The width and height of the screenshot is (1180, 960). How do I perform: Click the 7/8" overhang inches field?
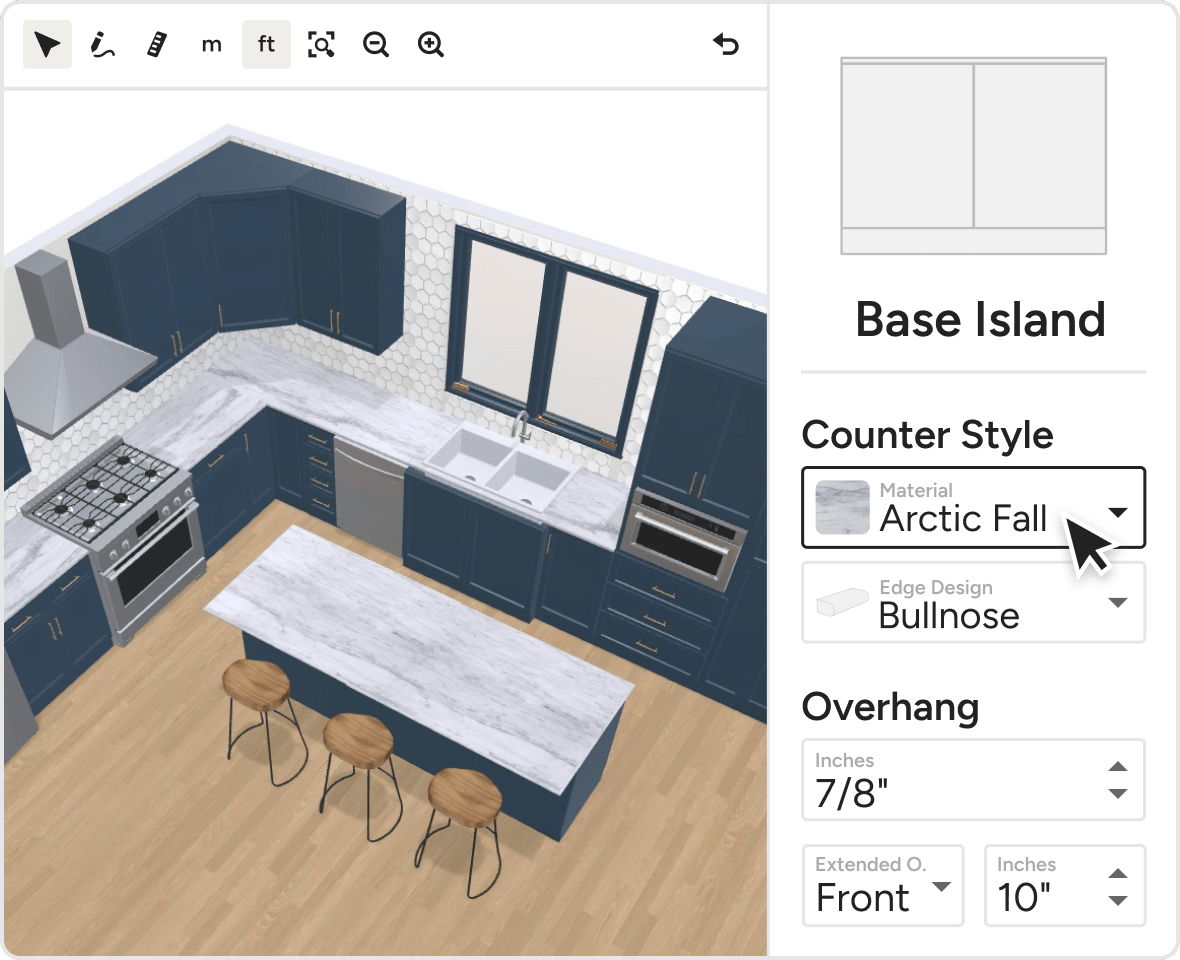click(950, 781)
